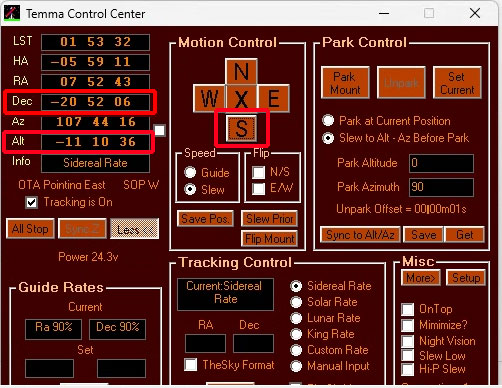502x388 pixels.
Task: Click the Sync to Alt/Az button
Action: (x=360, y=235)
